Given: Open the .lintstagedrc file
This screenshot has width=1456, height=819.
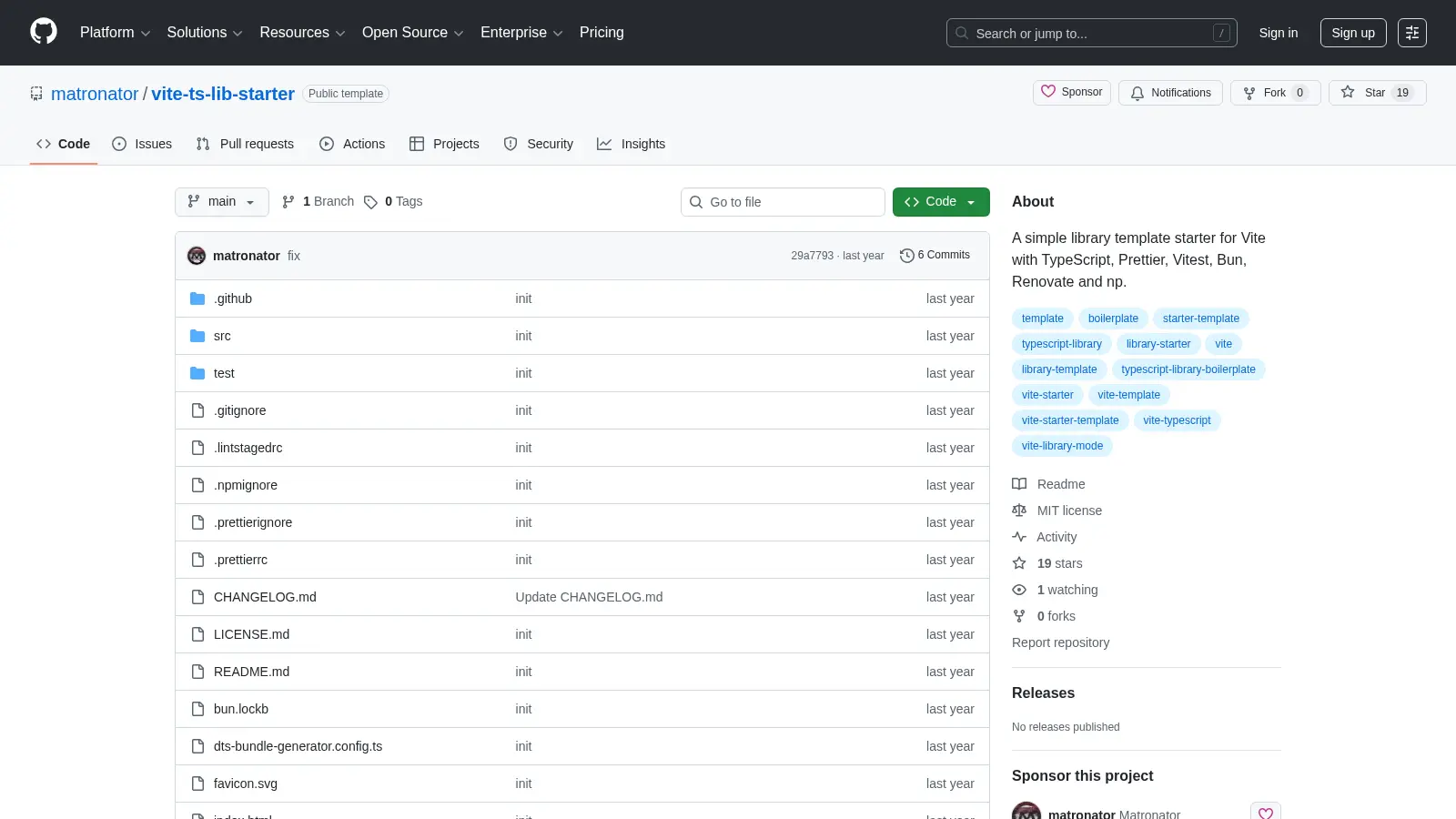Looking at the screenshot, I should coord(248,448).
